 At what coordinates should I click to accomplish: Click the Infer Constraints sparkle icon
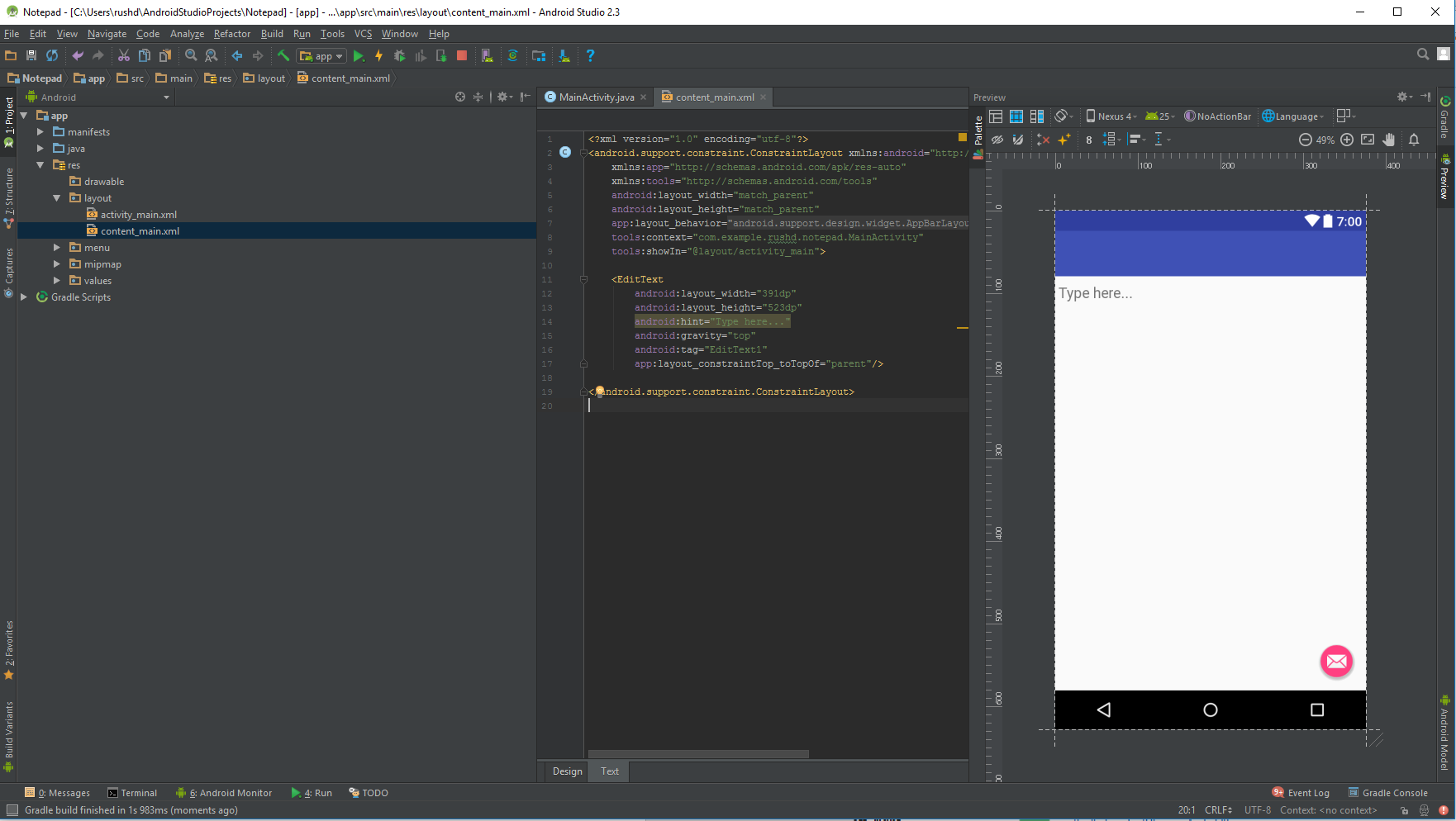[1064, 140]
